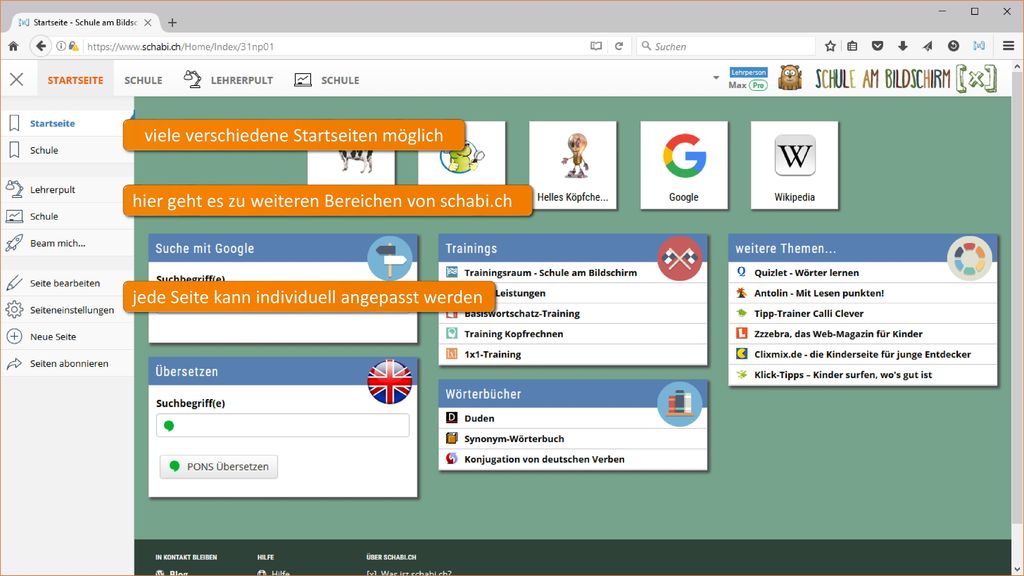Image resolution: width=1024 pixels, height=576 pixels.
Task: Click the Übersetzen Suchbegriff input field
Action: pos(283,425)
